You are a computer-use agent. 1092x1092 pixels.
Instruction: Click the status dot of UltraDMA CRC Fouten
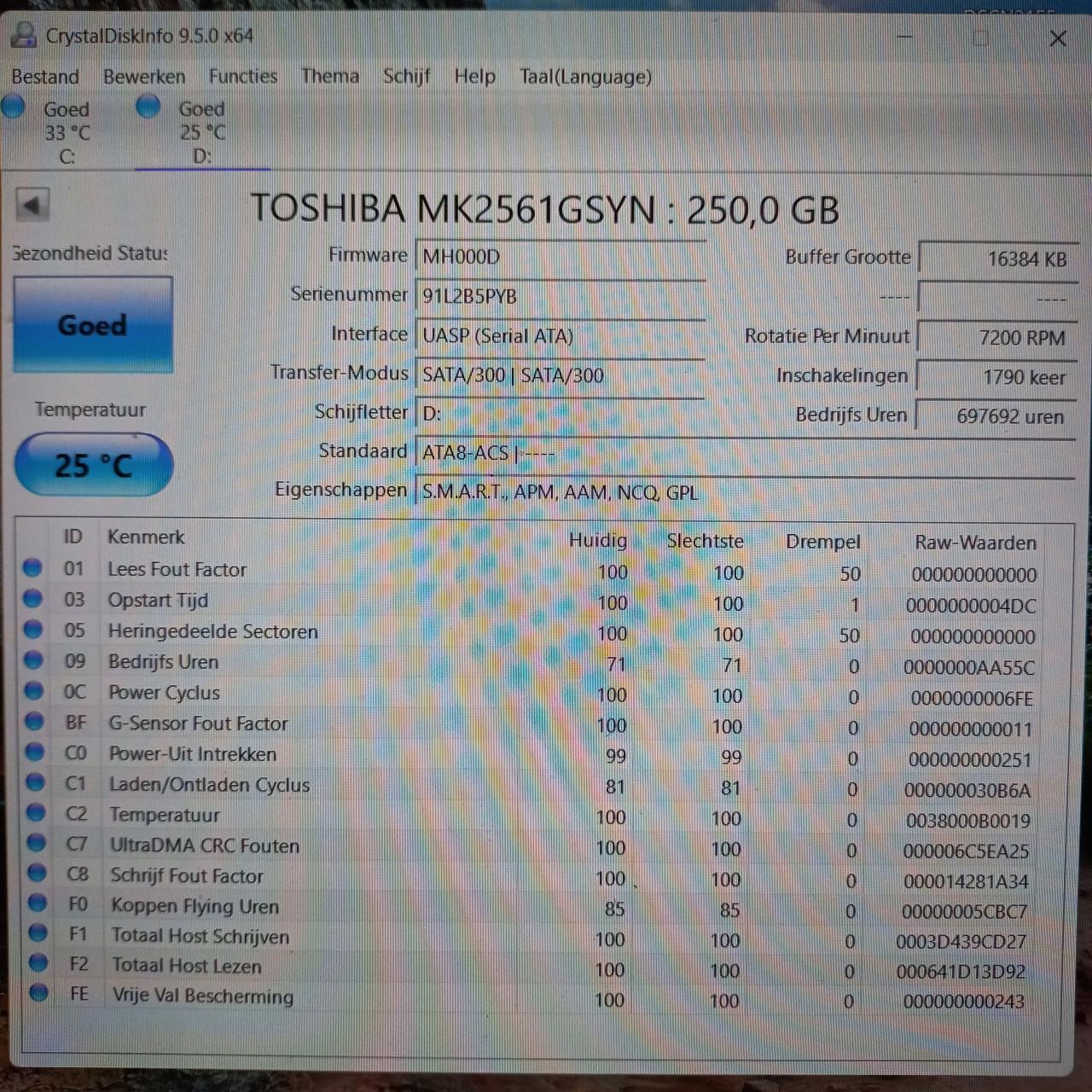(x=36, y=842)
